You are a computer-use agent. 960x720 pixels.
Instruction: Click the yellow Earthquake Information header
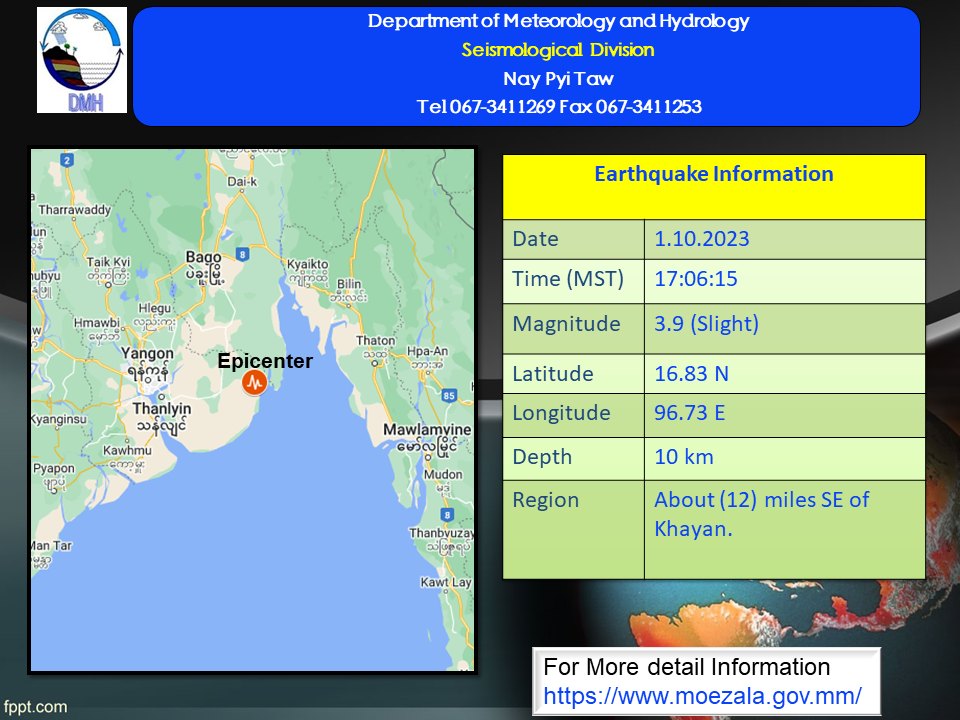coord(713,175)
